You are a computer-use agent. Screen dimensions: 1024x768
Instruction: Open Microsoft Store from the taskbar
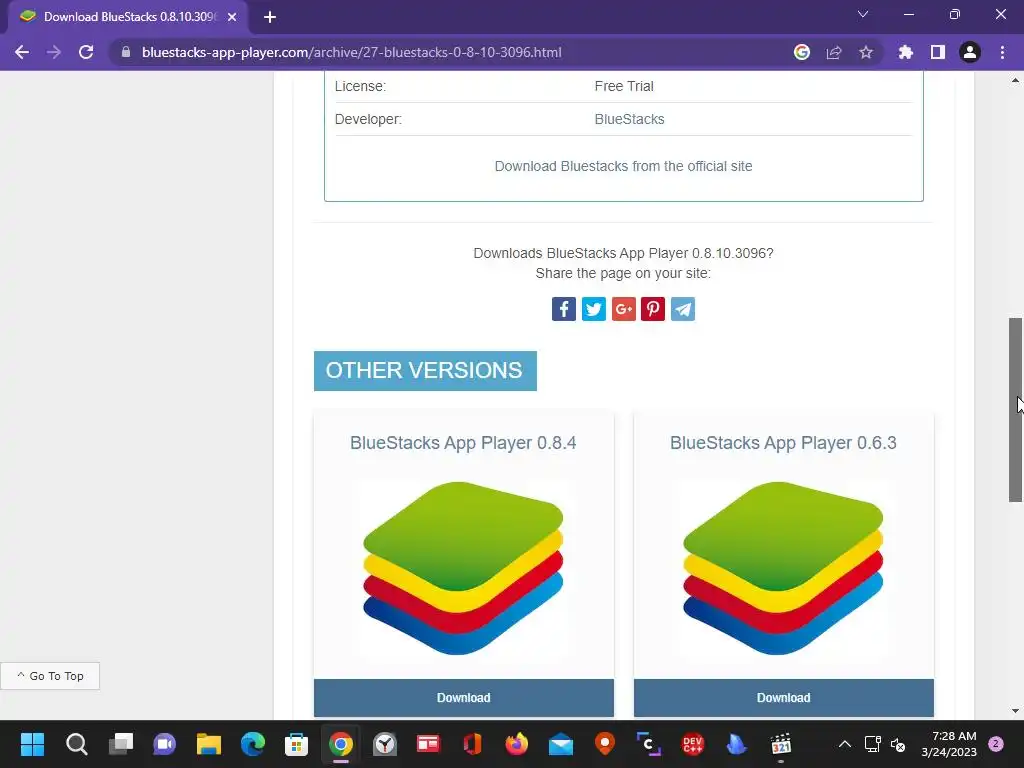(x=296, y=744)
